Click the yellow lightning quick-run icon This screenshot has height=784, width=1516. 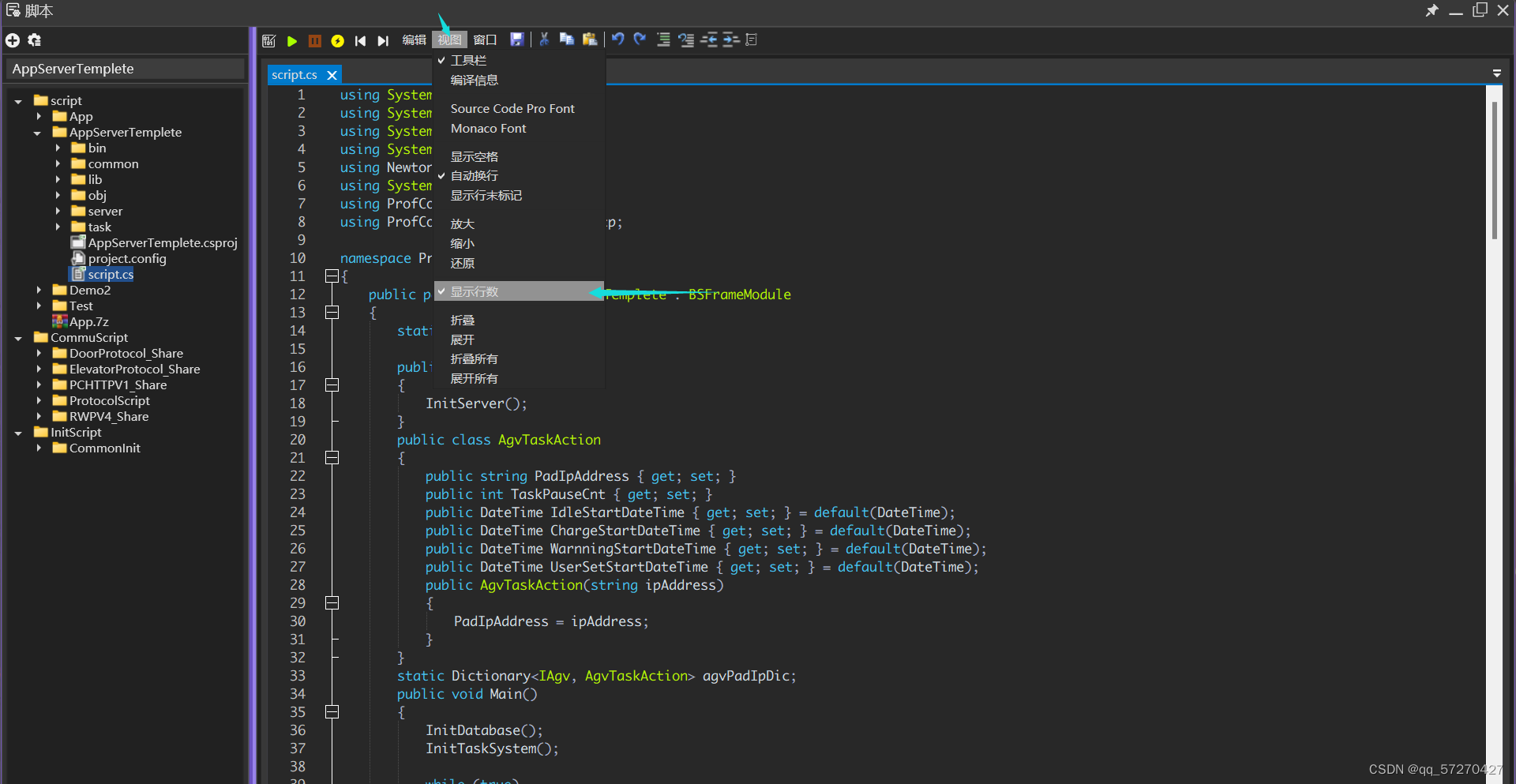pyautogui.click(x=338, y=40)
